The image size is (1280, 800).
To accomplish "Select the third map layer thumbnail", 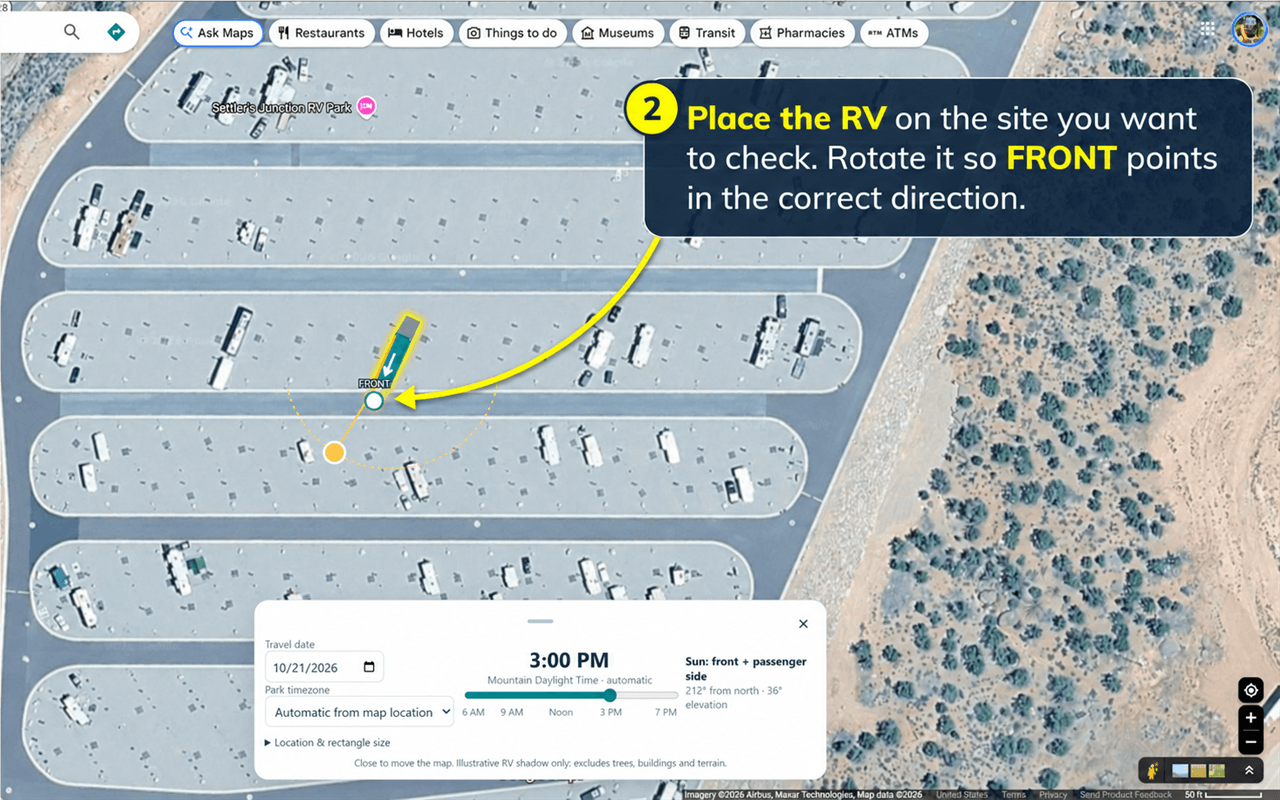I will pyautogui.click(x=1217, y=771).
